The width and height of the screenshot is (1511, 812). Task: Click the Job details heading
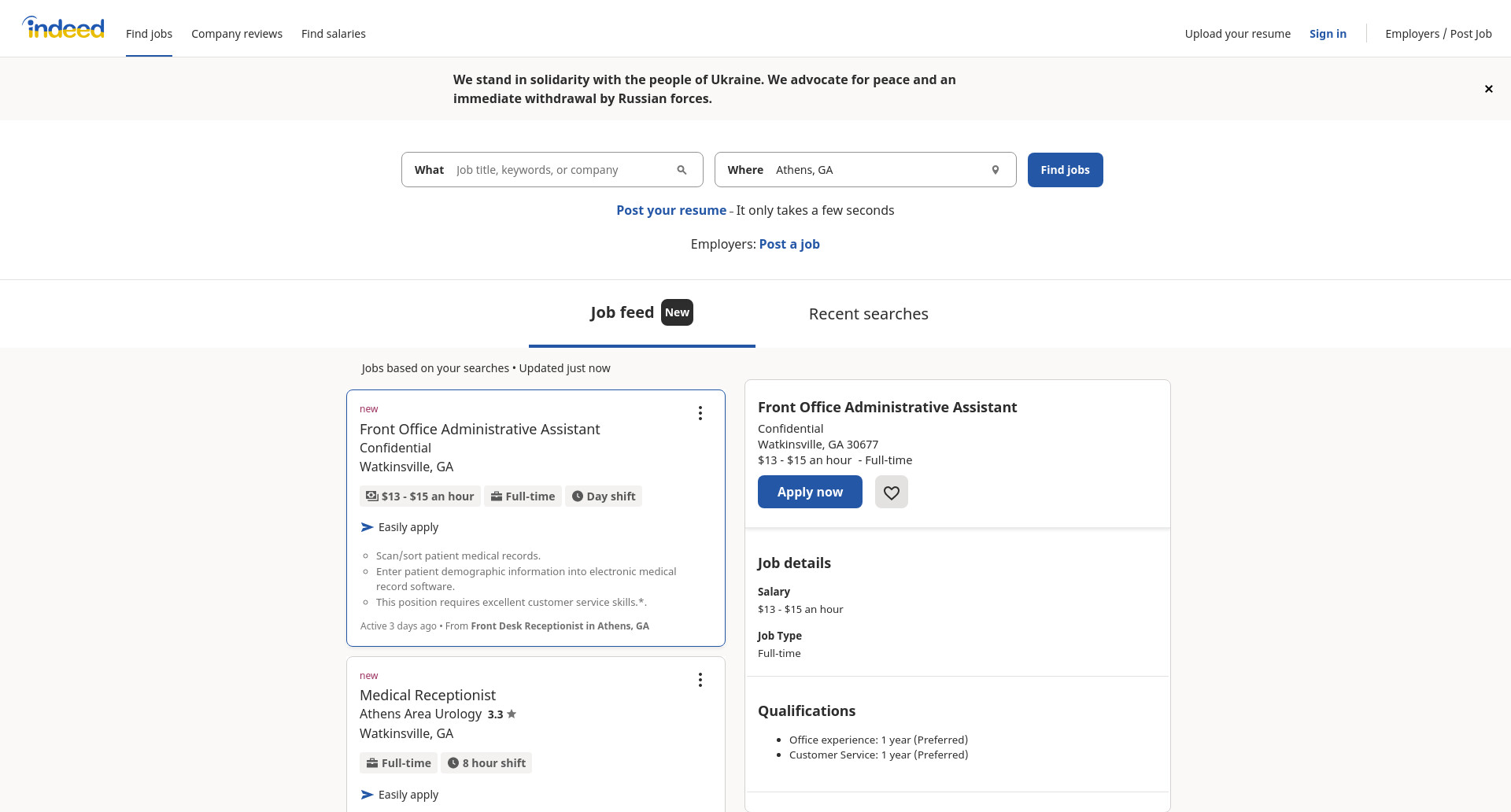[794, 563]
